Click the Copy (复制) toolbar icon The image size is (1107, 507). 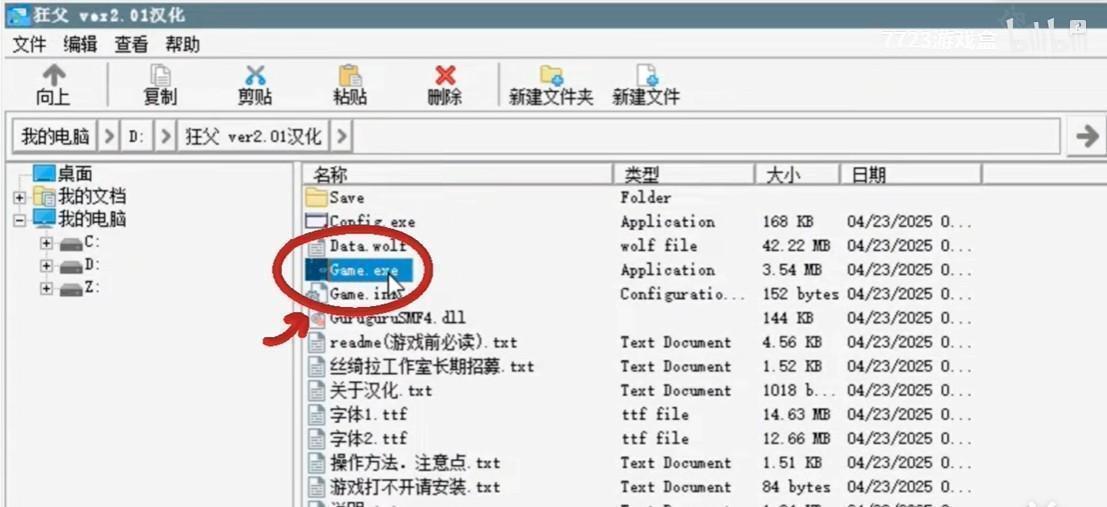point(160,77)
